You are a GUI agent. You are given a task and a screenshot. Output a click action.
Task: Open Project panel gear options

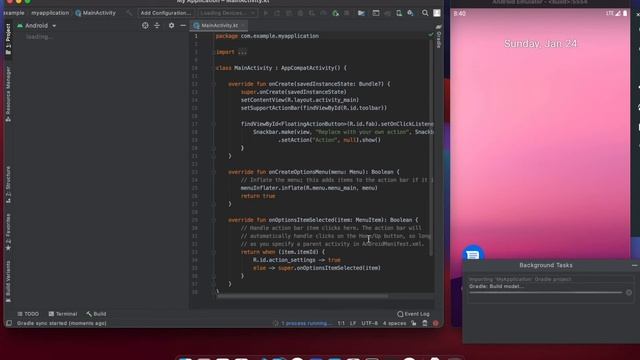click(171, 25)
